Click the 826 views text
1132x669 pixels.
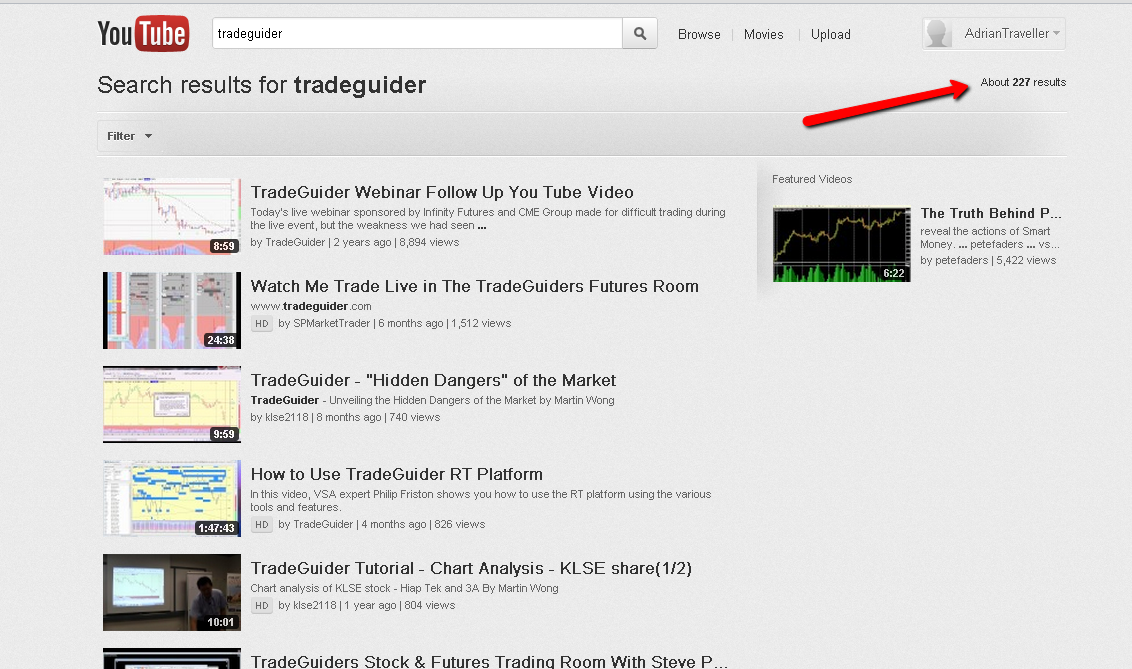click(x=460, y=524)
